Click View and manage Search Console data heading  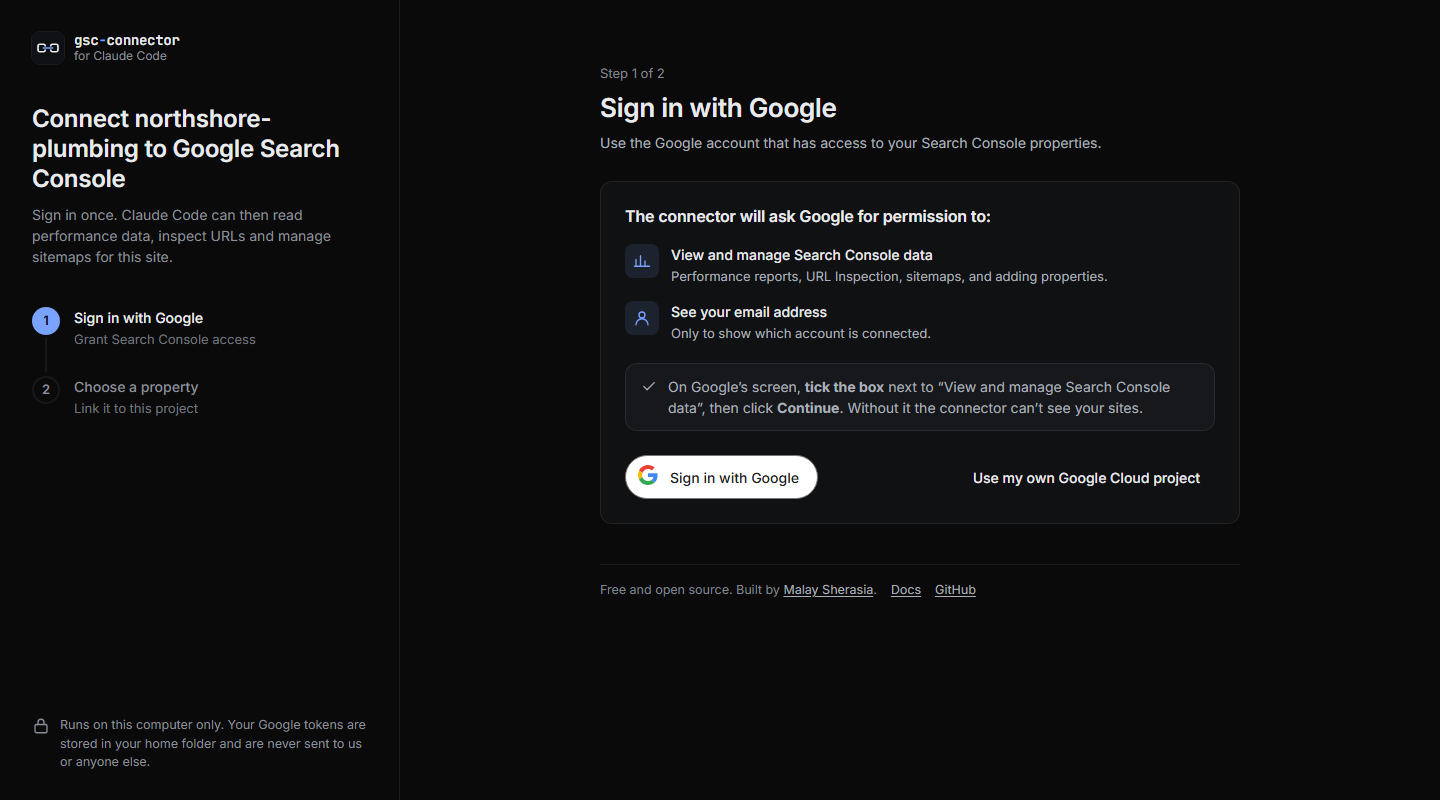pyautogui.click(x=802, y=255)
